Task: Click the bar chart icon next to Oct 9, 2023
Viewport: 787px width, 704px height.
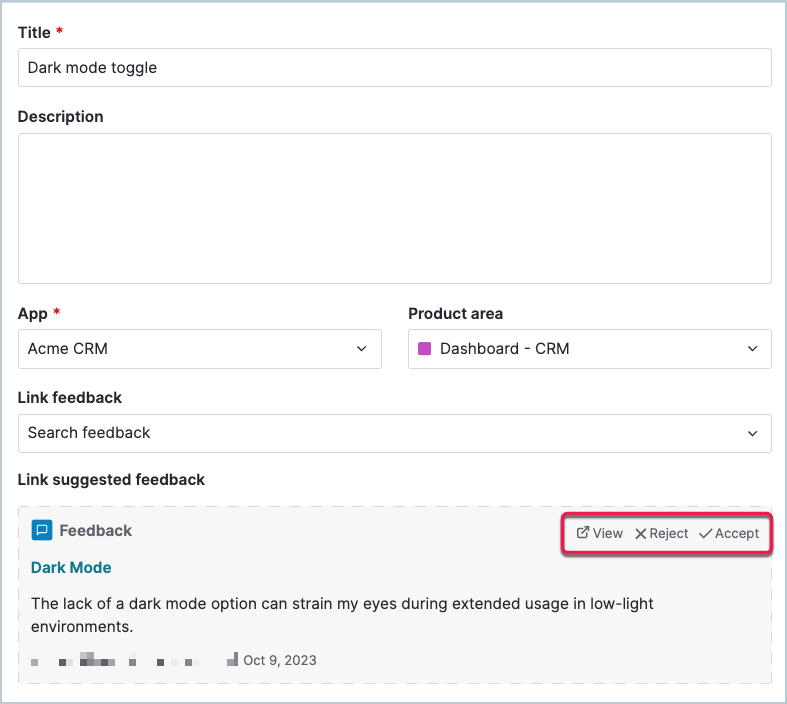Action: (x=232, y=659)
